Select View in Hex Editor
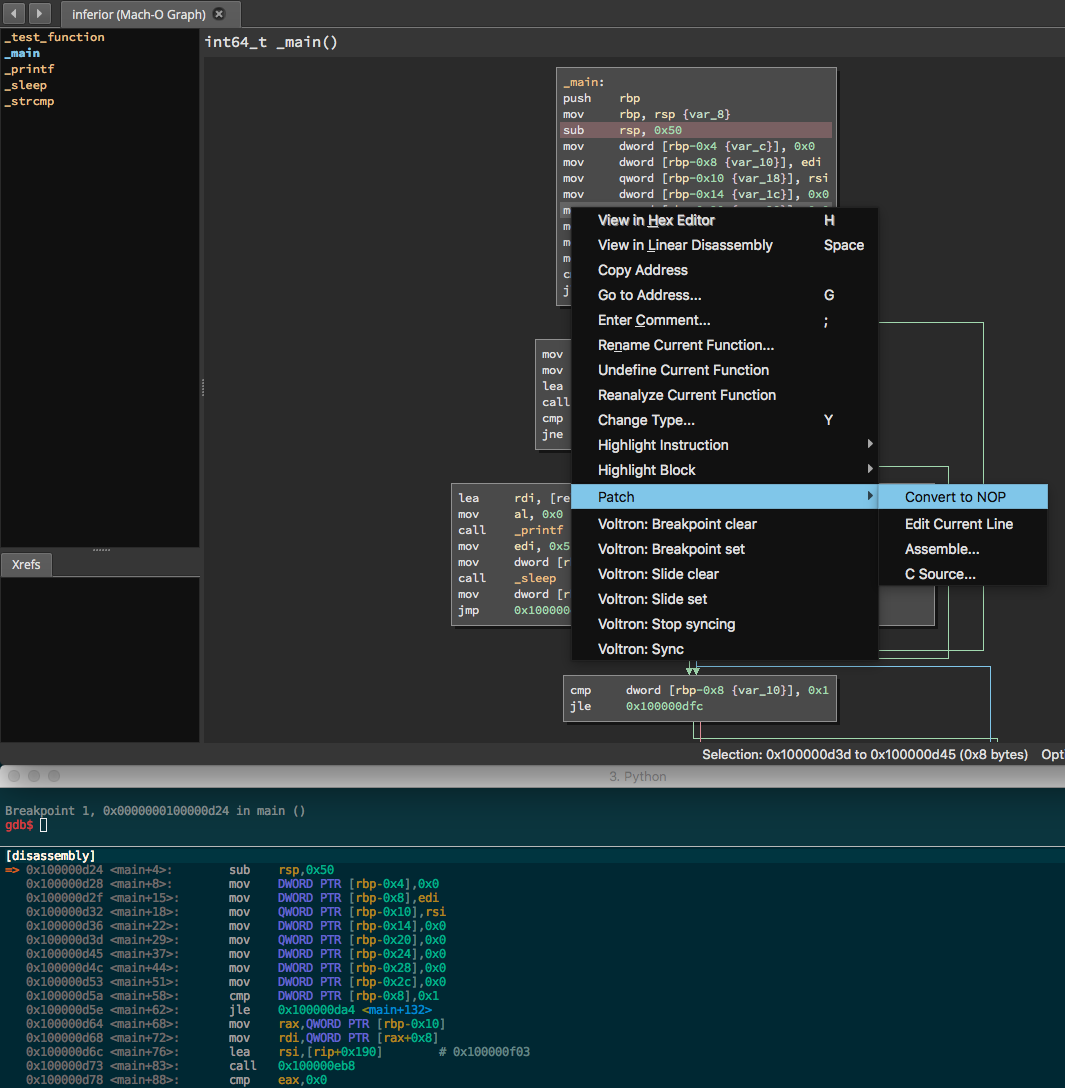The height and width of the screenshot is (1088, 1065). tap(656, 220)
